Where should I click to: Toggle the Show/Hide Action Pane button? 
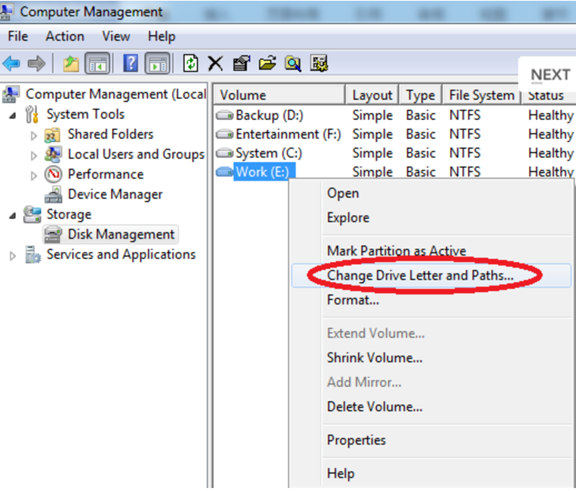(158, 63)
